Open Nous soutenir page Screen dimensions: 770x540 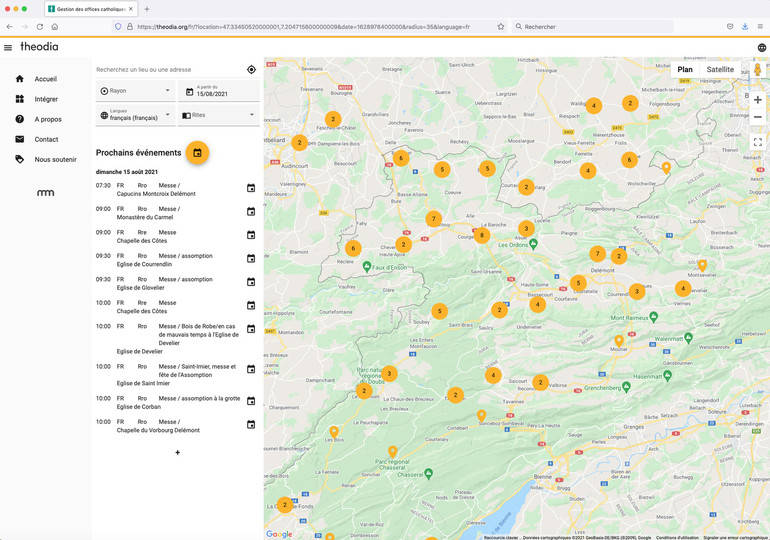pos(55,160)
